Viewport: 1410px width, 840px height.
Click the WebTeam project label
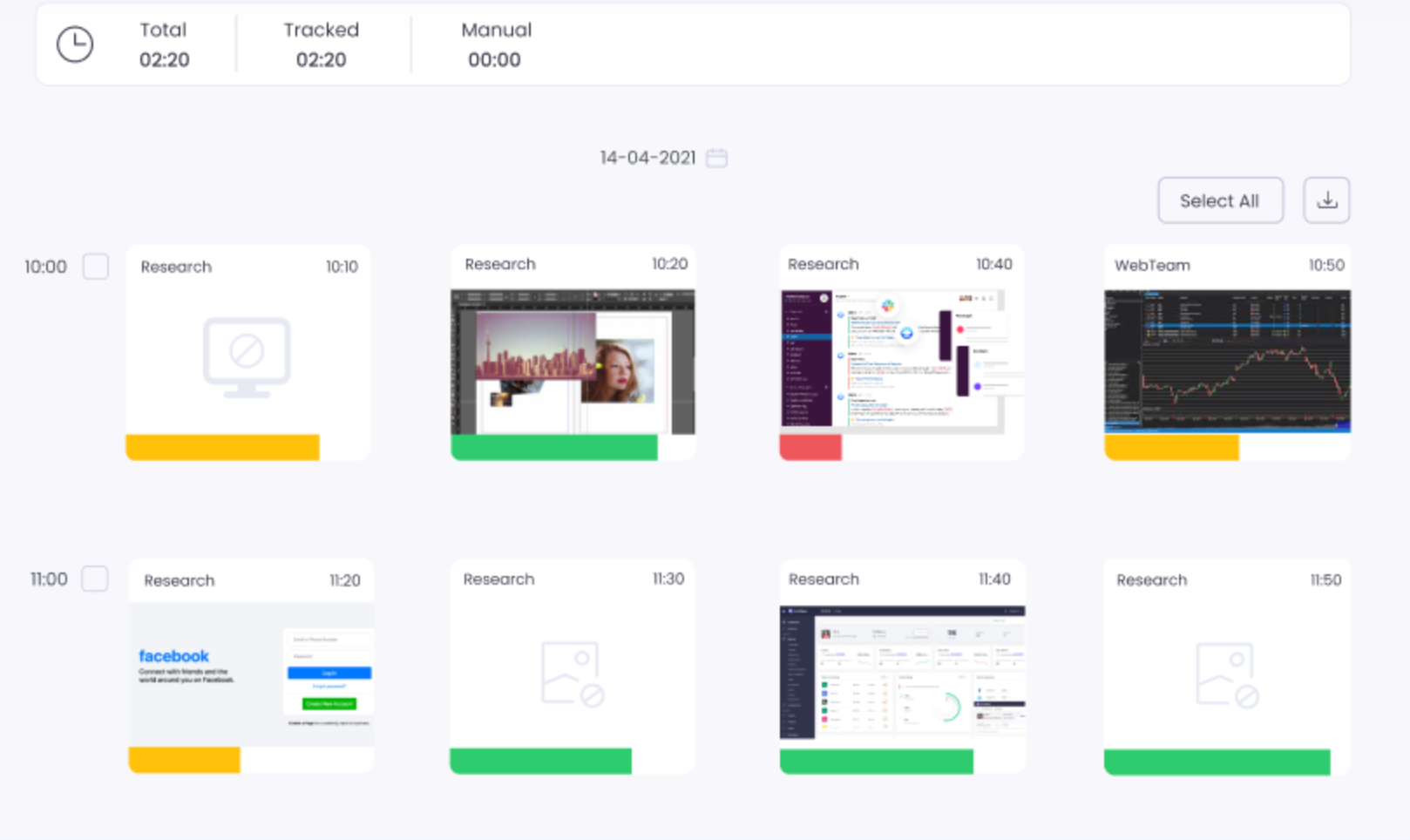coord(1151,266)
